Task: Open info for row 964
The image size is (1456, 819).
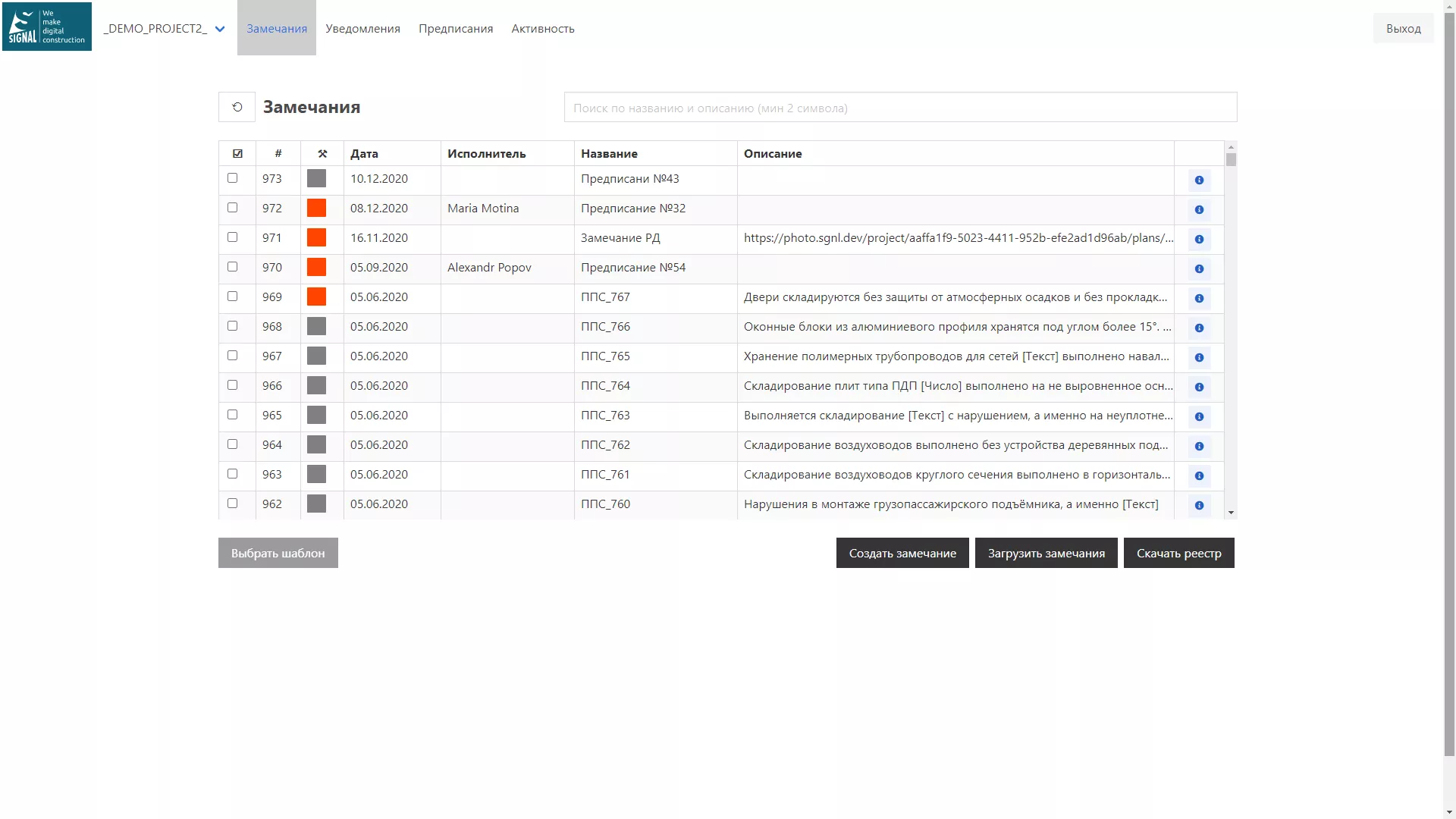Action: (1199, 447)
